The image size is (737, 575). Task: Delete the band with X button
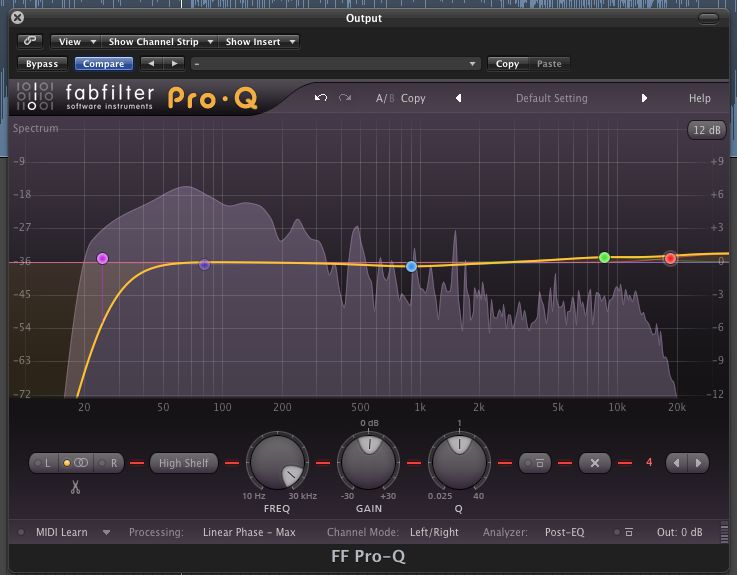[x=595, y=463]
